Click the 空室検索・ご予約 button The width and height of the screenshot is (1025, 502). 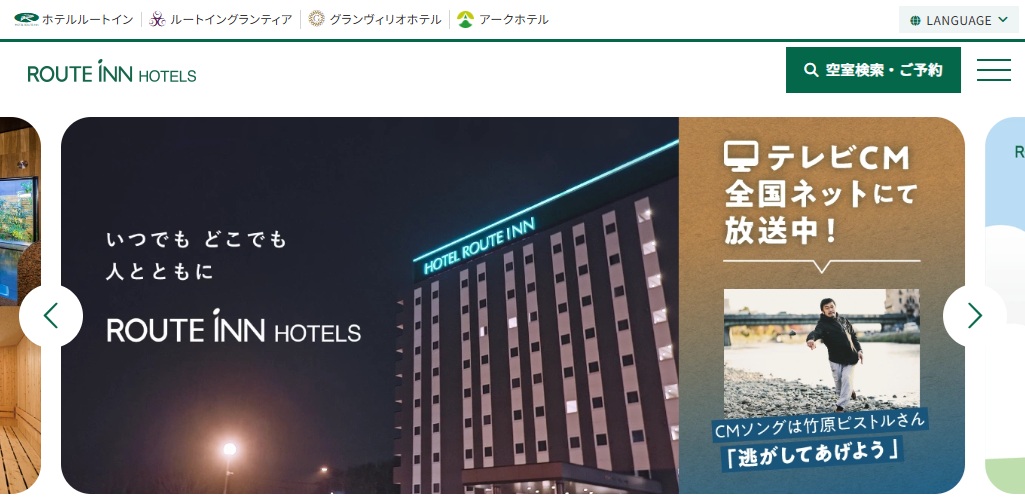[x=873, y=70]
